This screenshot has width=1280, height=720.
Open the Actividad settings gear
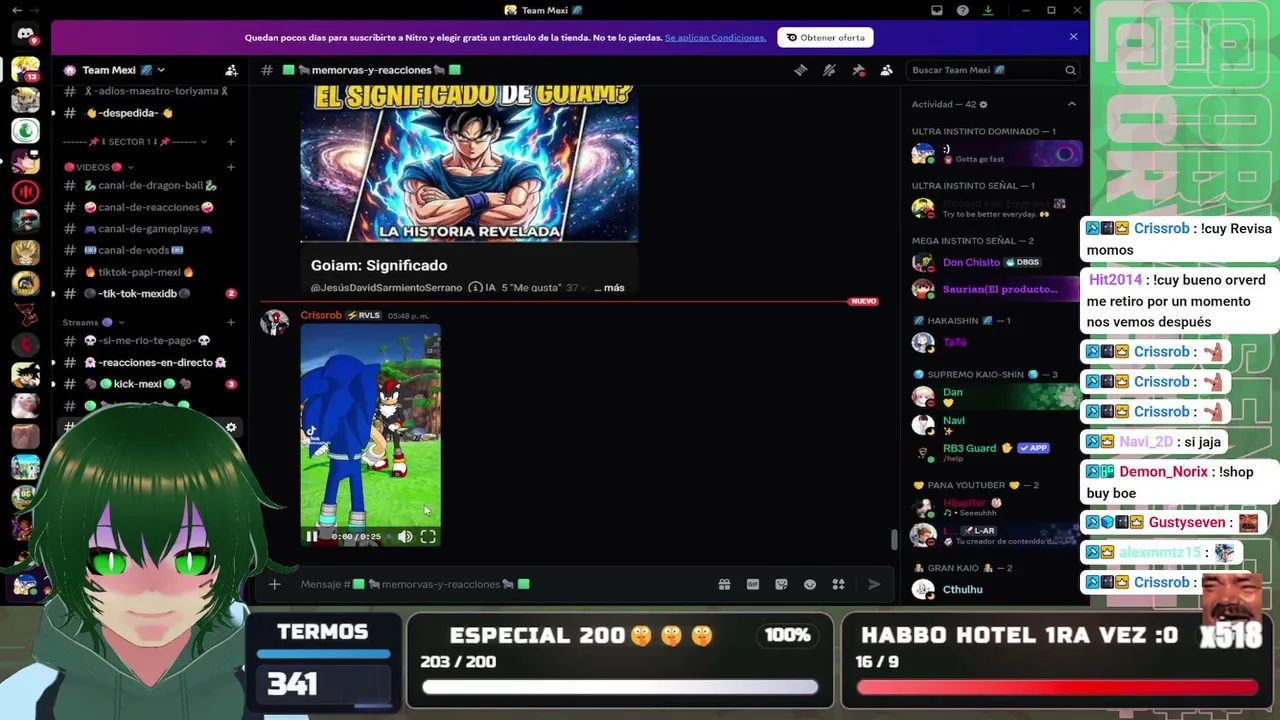coord(983,104)
